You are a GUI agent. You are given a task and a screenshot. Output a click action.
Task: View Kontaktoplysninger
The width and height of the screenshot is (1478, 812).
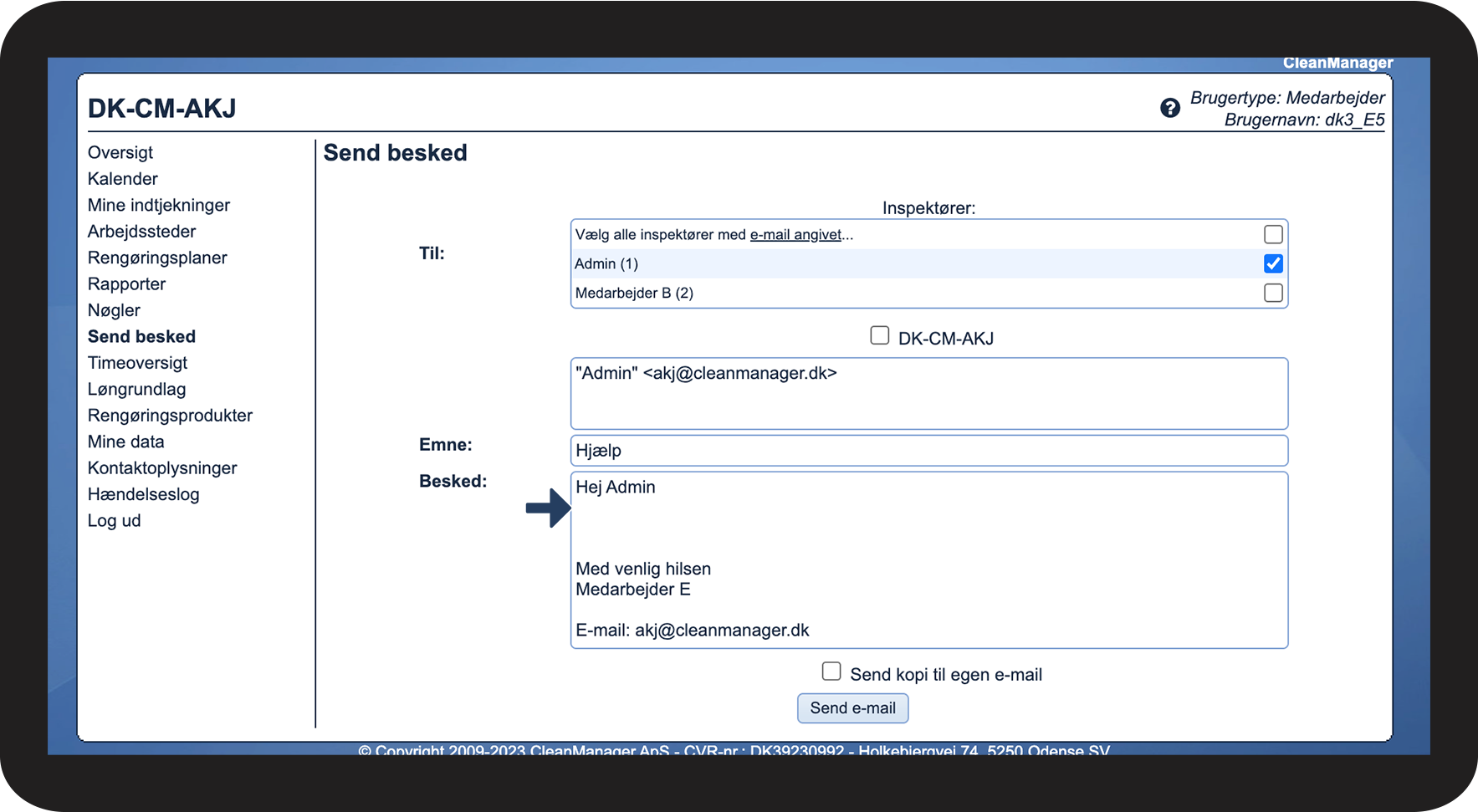(162, 468)
